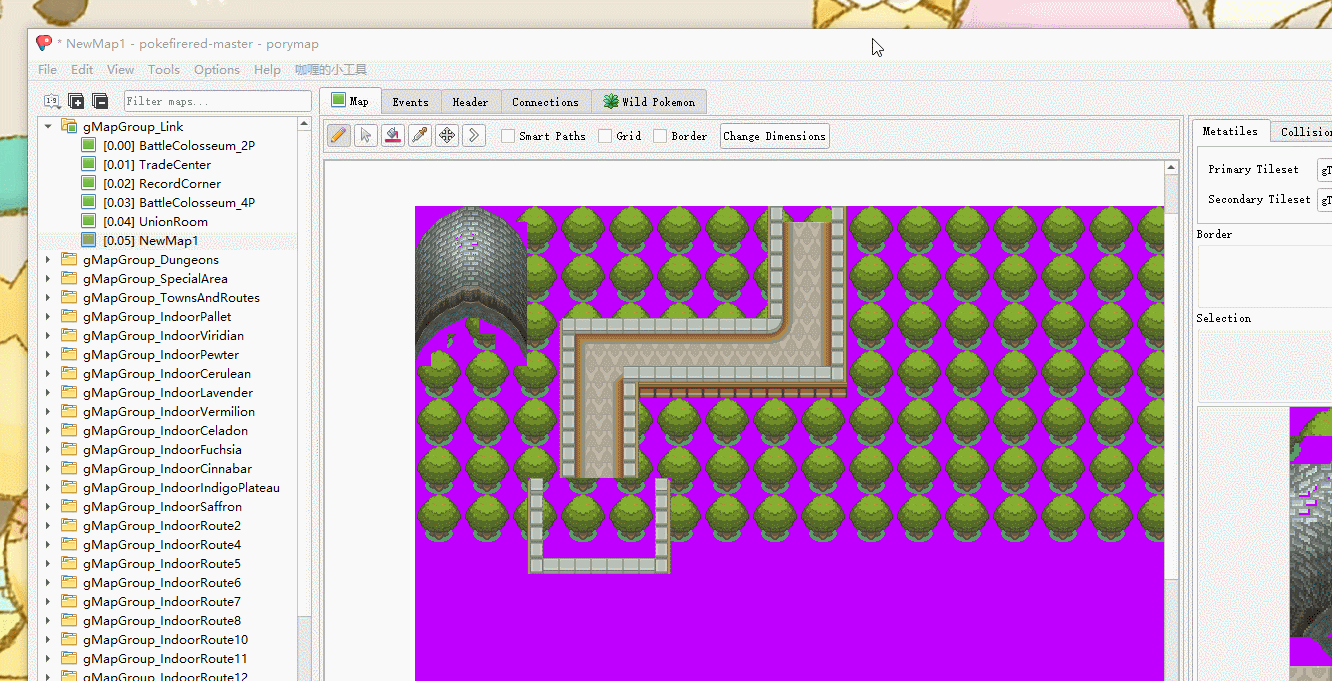Click the expand all folders icon
The width and height of the screenshot is (1332, 681).
[x=76, y=101]
